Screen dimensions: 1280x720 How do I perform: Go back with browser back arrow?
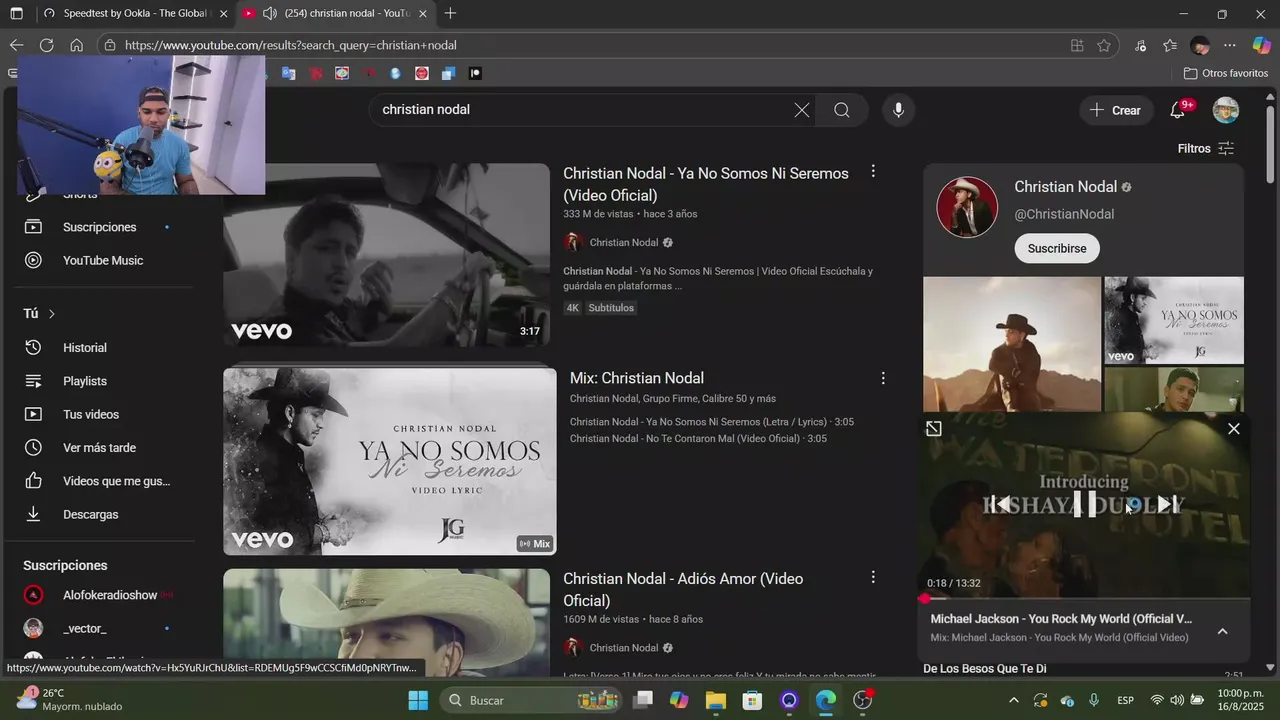pyautogui.click(x=16, y=45)
